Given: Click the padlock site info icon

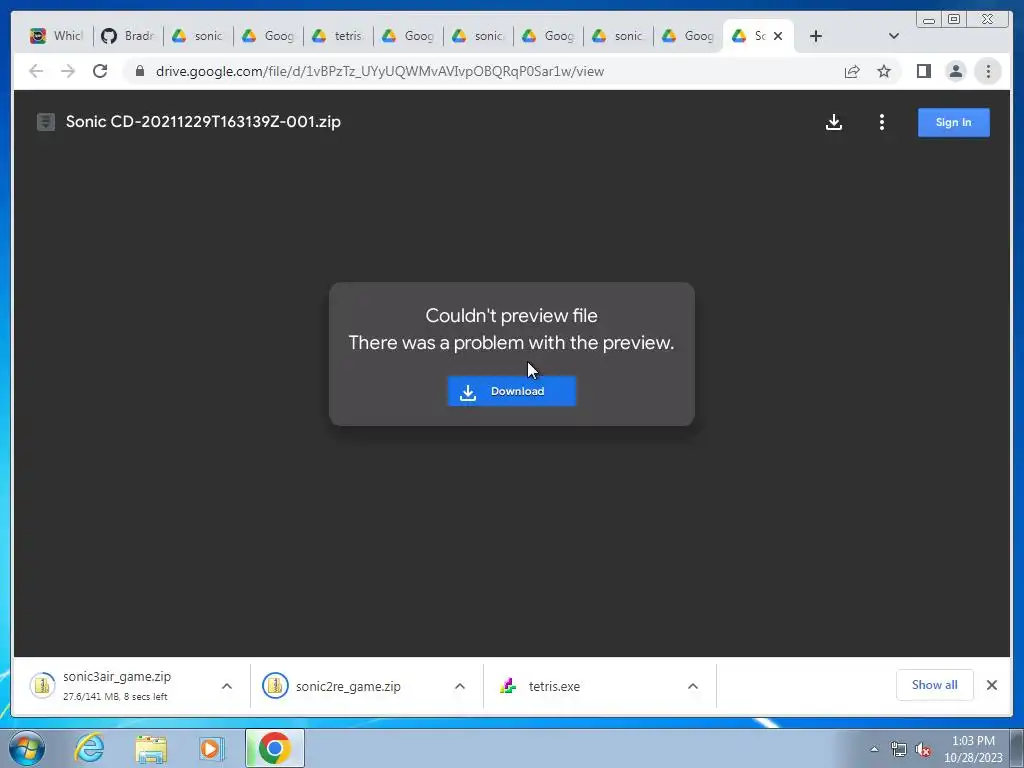Looking at the screenshot, I should click(140, 71).
